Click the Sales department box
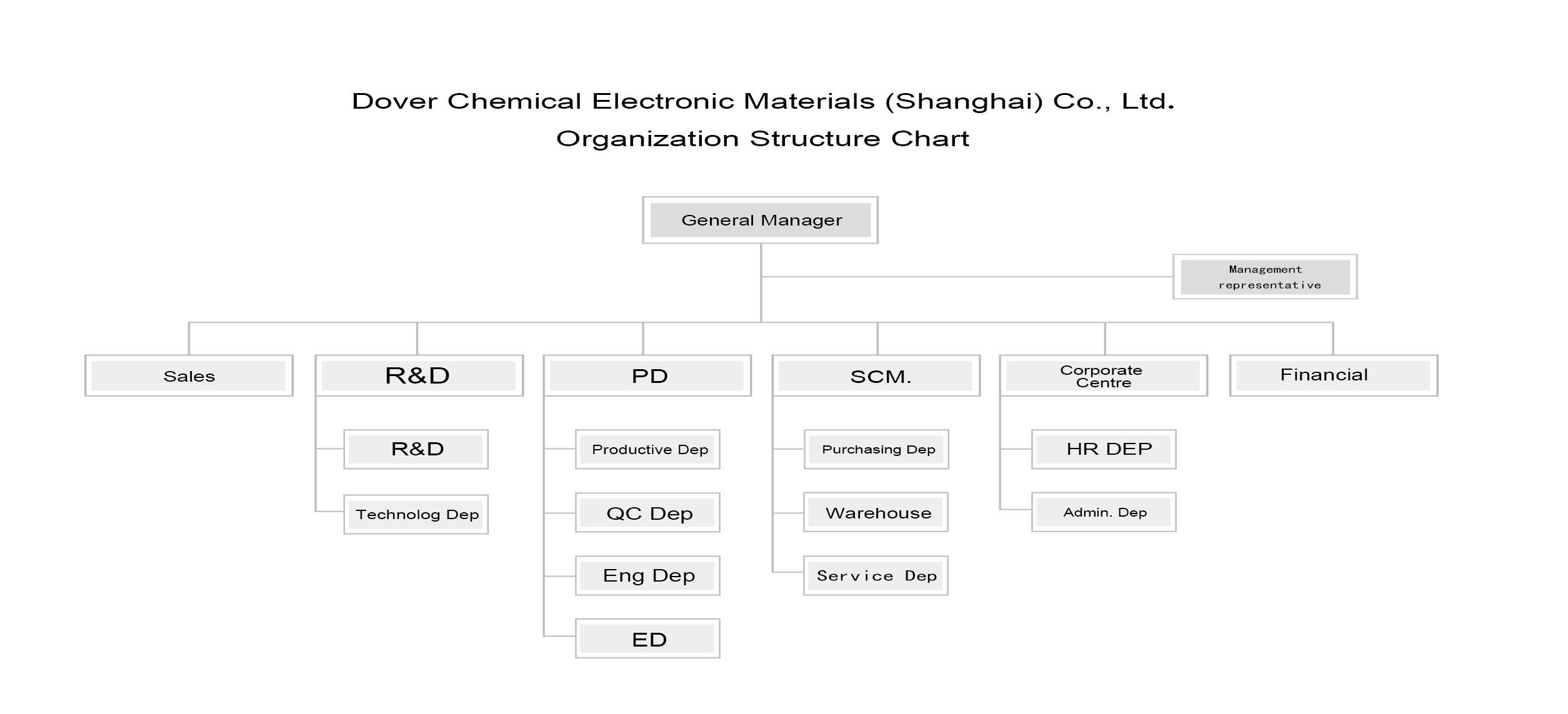 coord(189,375)
